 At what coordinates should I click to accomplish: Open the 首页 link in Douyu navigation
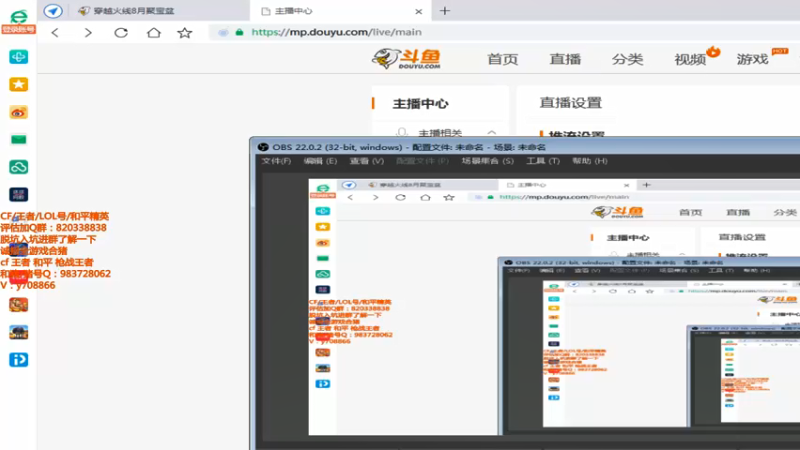tap(503, 59)
